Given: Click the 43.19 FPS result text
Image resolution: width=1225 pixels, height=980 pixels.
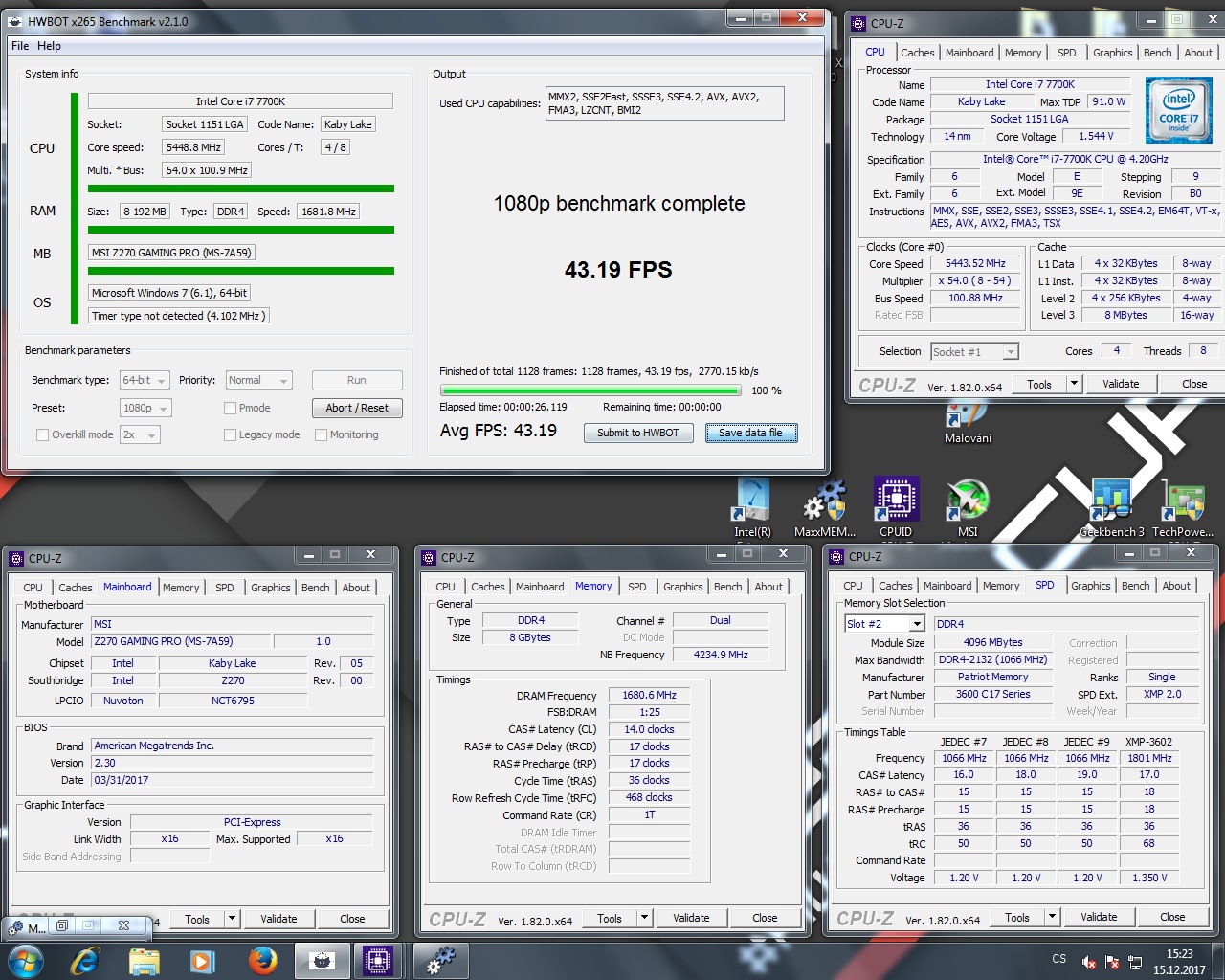Looking at the screenshot, I should (x=618, y=270).
